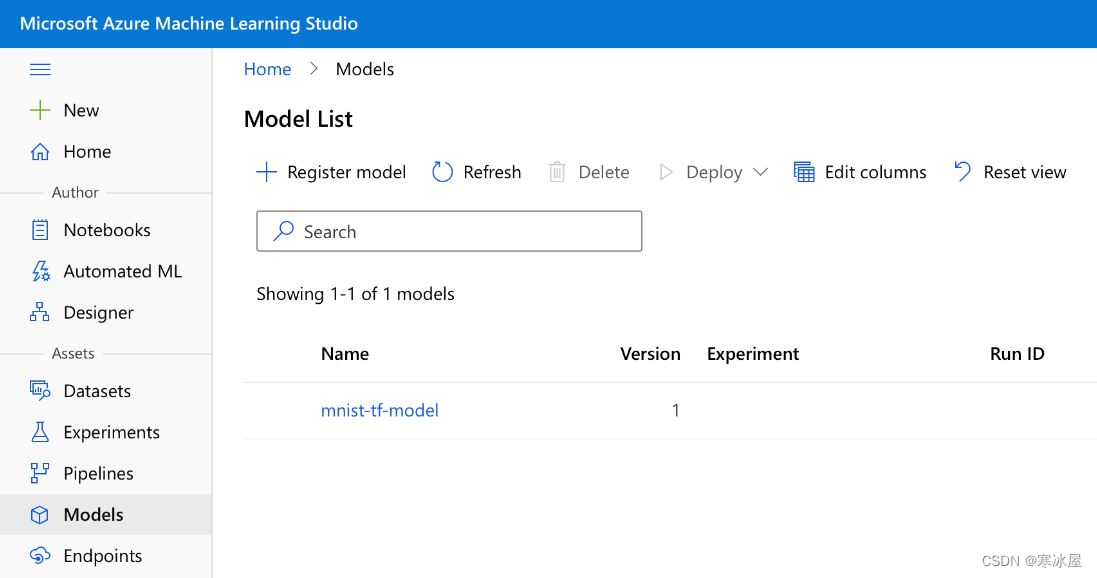Select the Models sidebar menu item
Screen dimensions: 1097x578
(93, 515)
